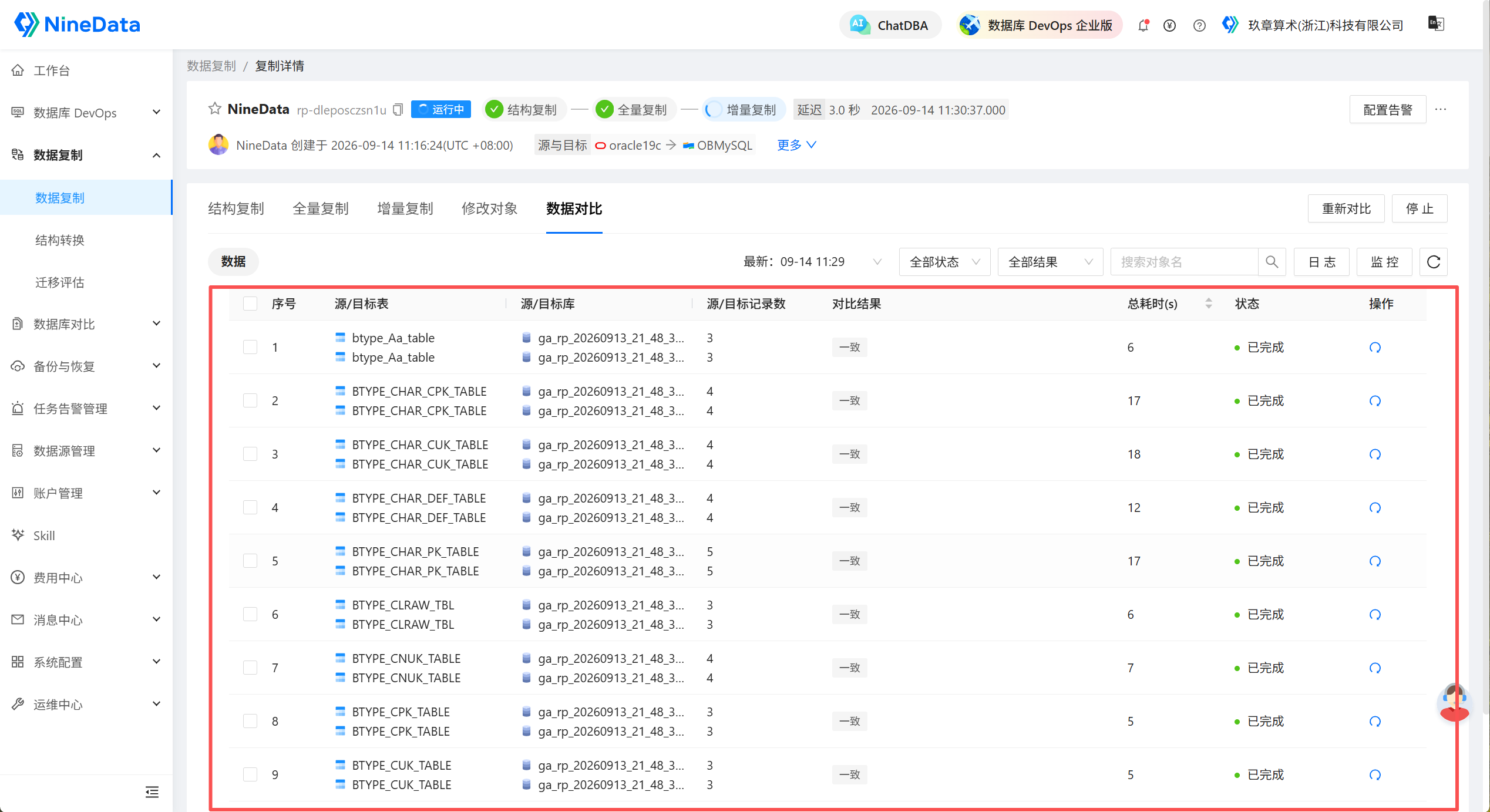
Task: Check row 8 BTYPE_CPK_TABLE checkbox
Action: [x=250, y=721]
